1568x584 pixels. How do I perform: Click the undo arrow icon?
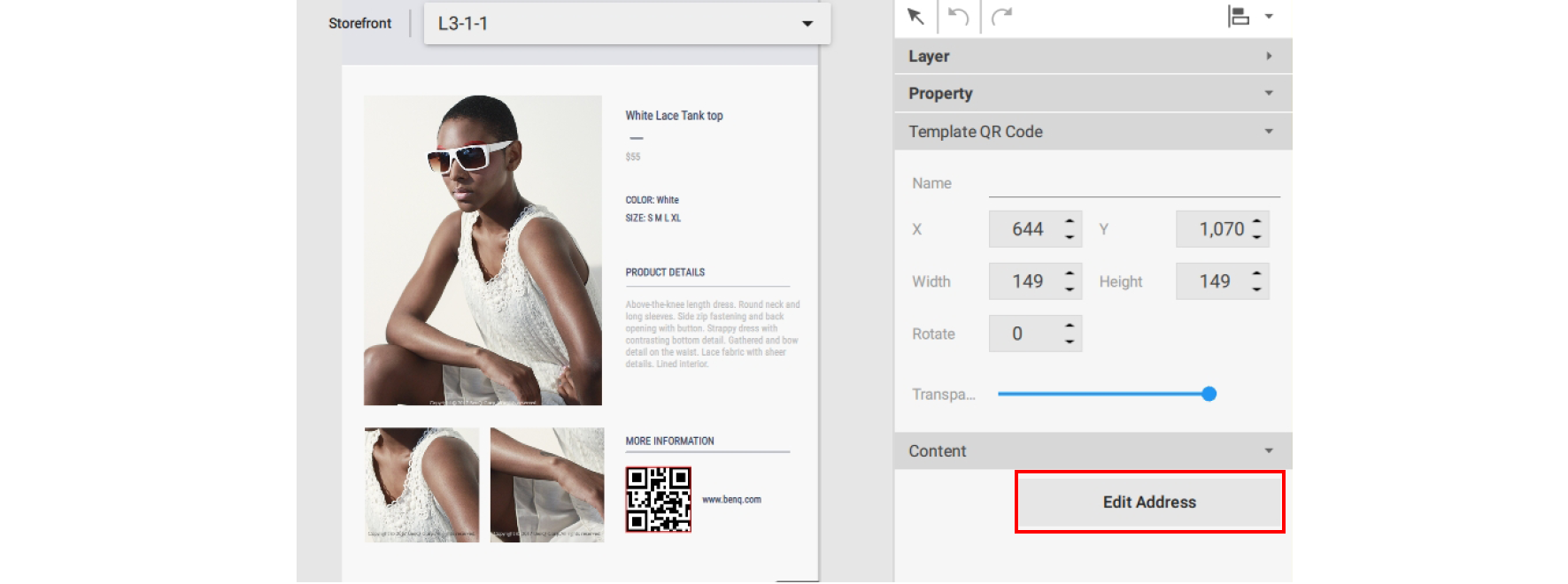(958, 17)
